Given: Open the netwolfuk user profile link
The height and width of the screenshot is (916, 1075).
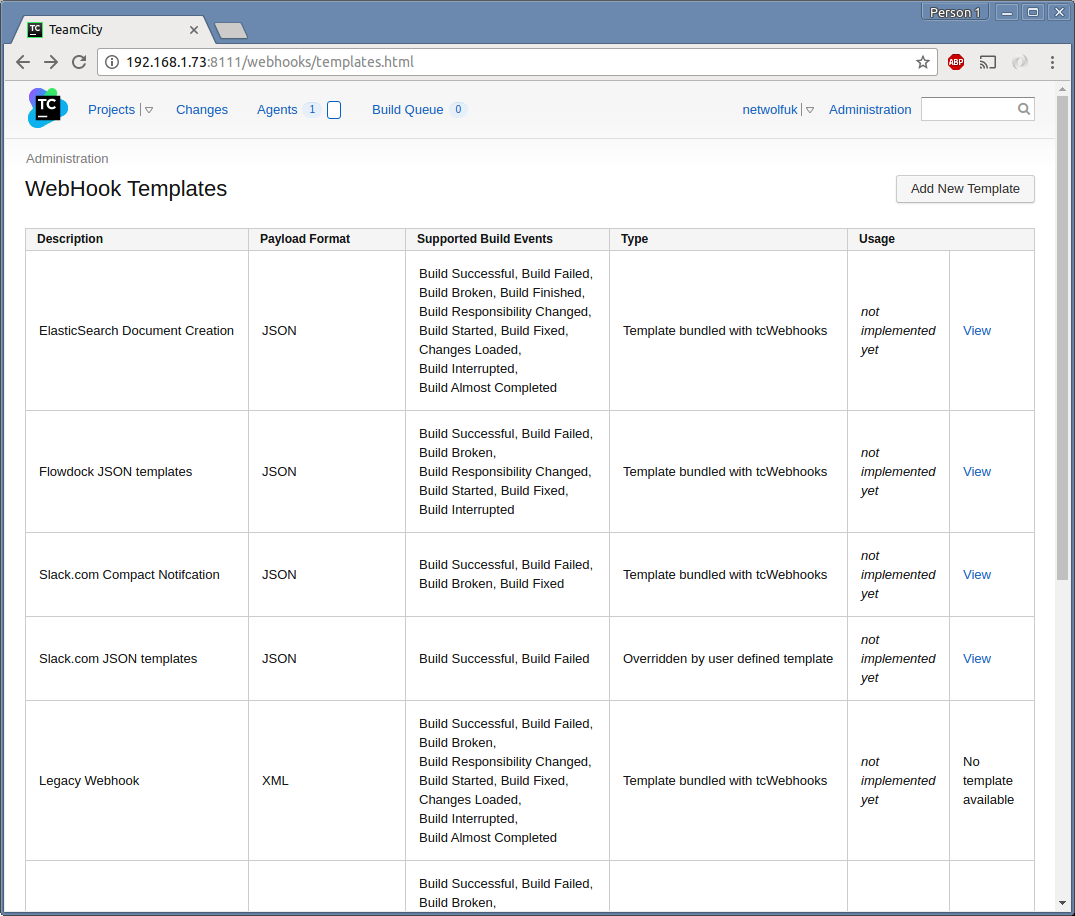Looking at the screenshot, I should [x=770, y=110].
